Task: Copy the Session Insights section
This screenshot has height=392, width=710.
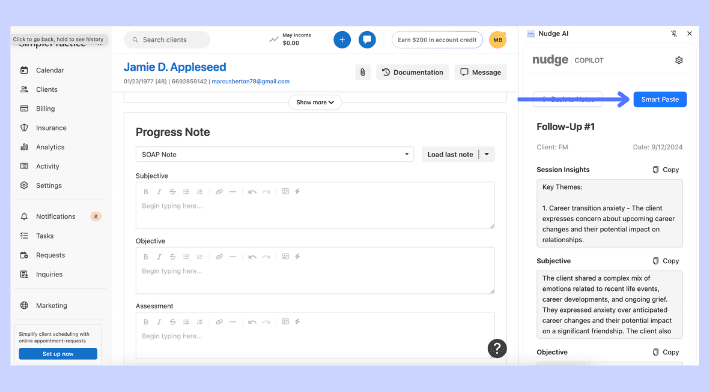Action: click(666, 170)
